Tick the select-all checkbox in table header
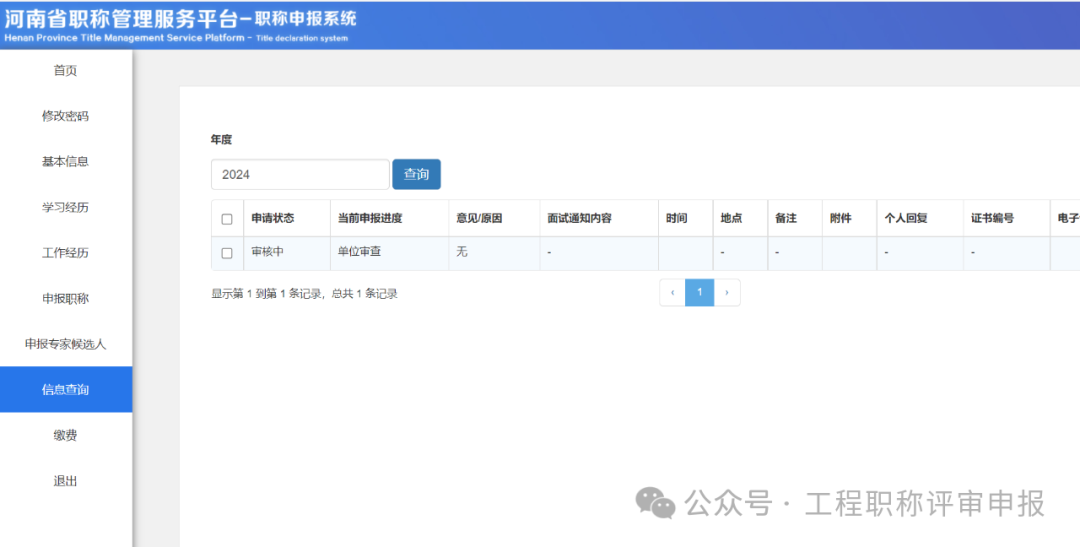1080x547 pixels. pyautogui.click(x=227, y=219)
